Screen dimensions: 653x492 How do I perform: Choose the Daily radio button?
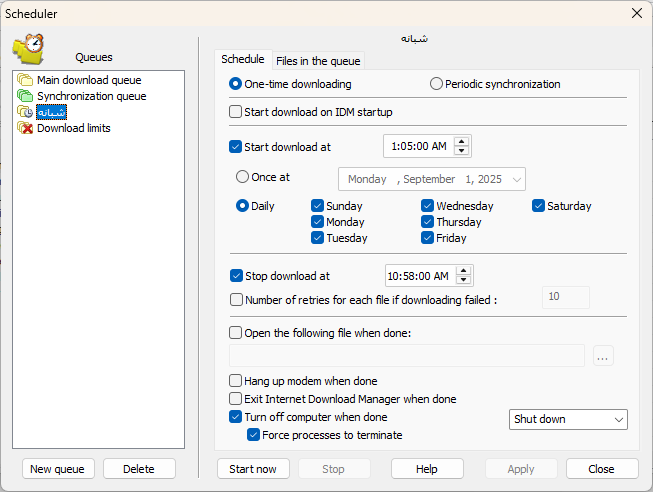pyautogui.click(x=242, y=206)
